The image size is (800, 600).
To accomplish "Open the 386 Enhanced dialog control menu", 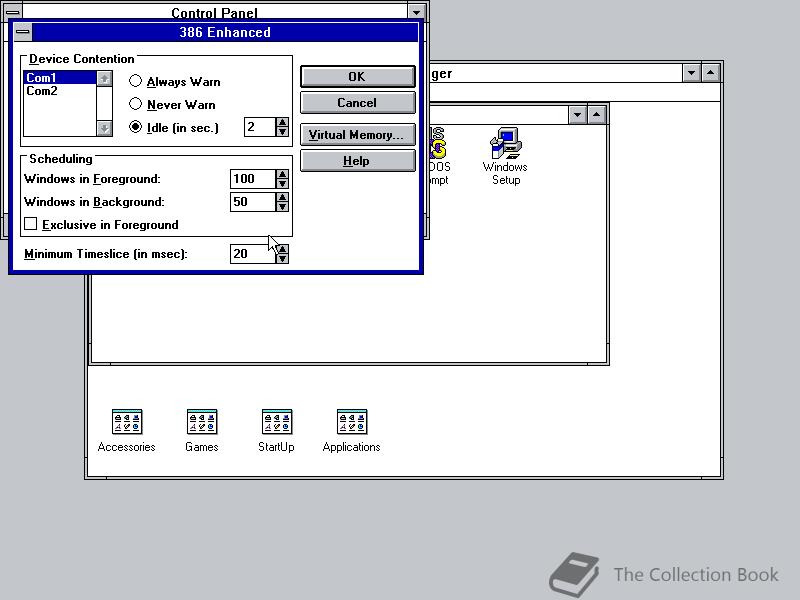I will tap(22, 32).
